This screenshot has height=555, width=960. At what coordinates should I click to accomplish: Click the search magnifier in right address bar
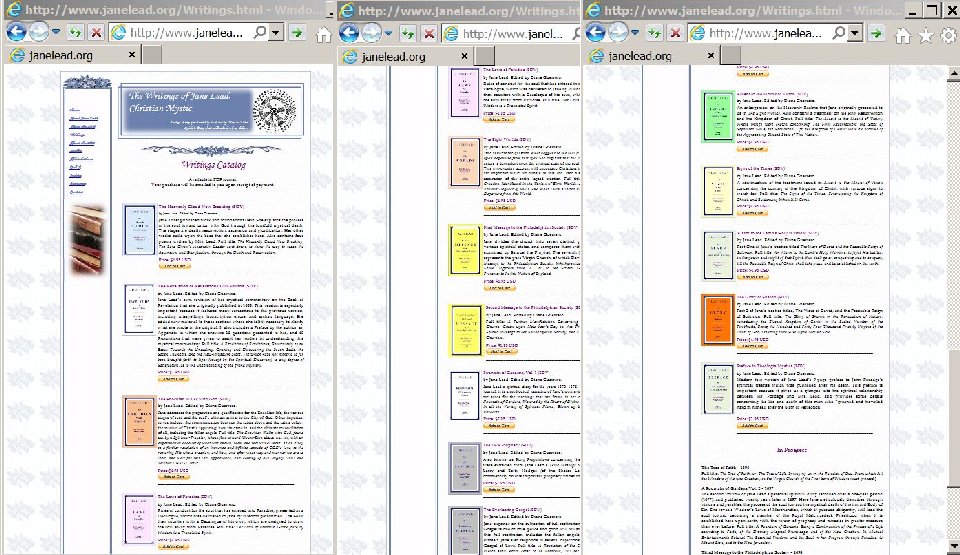(x=839, y=32)
